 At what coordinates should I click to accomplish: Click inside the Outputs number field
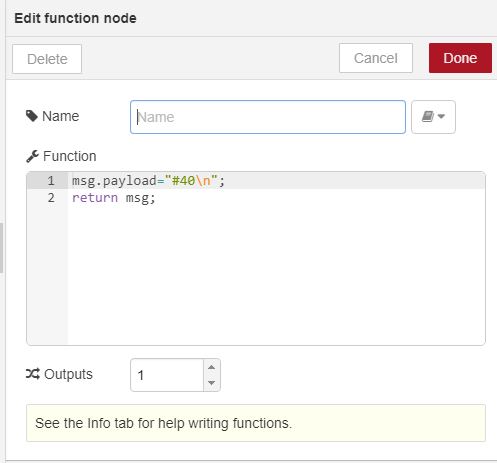point(167,375)
